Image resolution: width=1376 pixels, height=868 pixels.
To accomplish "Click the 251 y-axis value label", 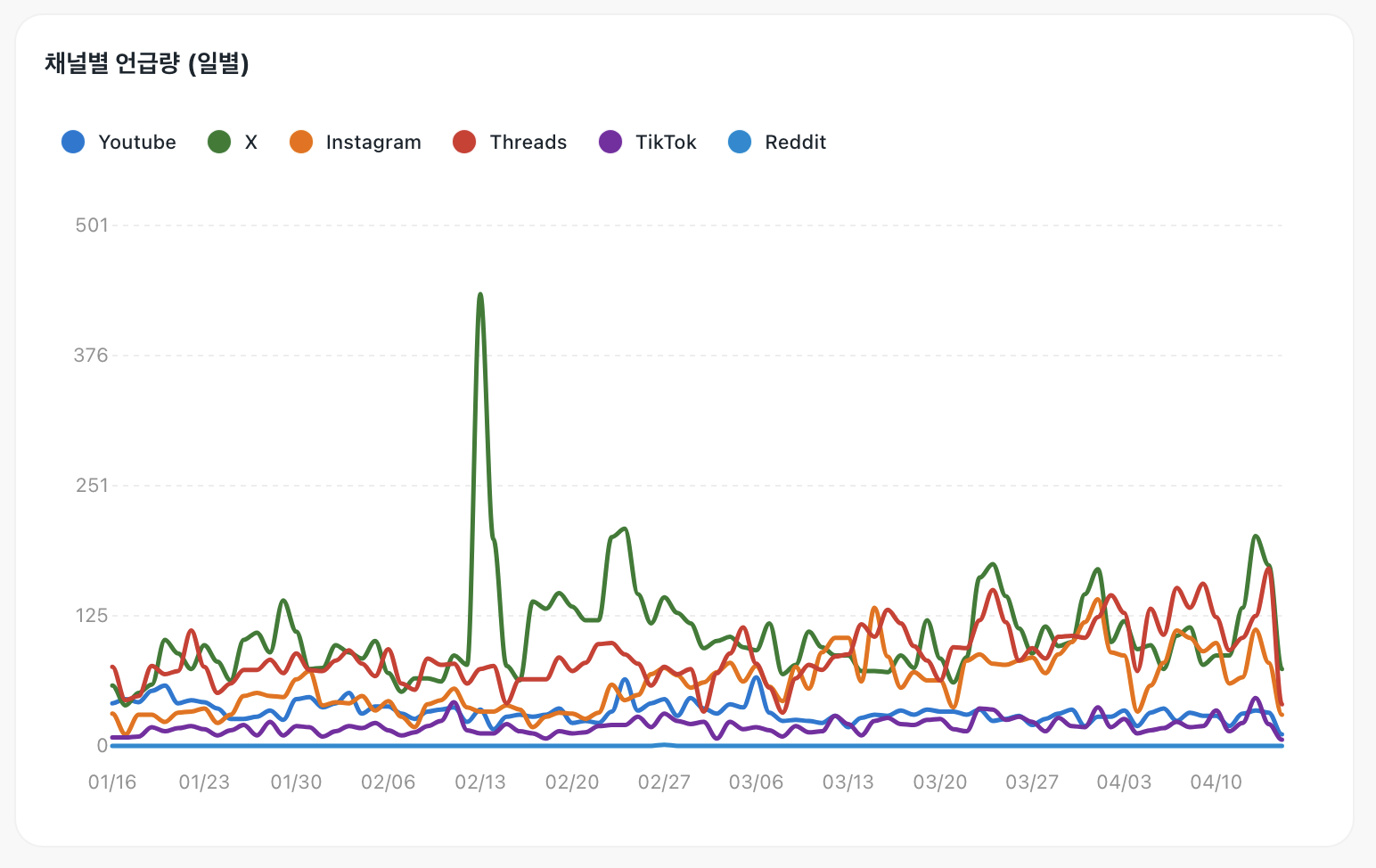I will [92, 486].
